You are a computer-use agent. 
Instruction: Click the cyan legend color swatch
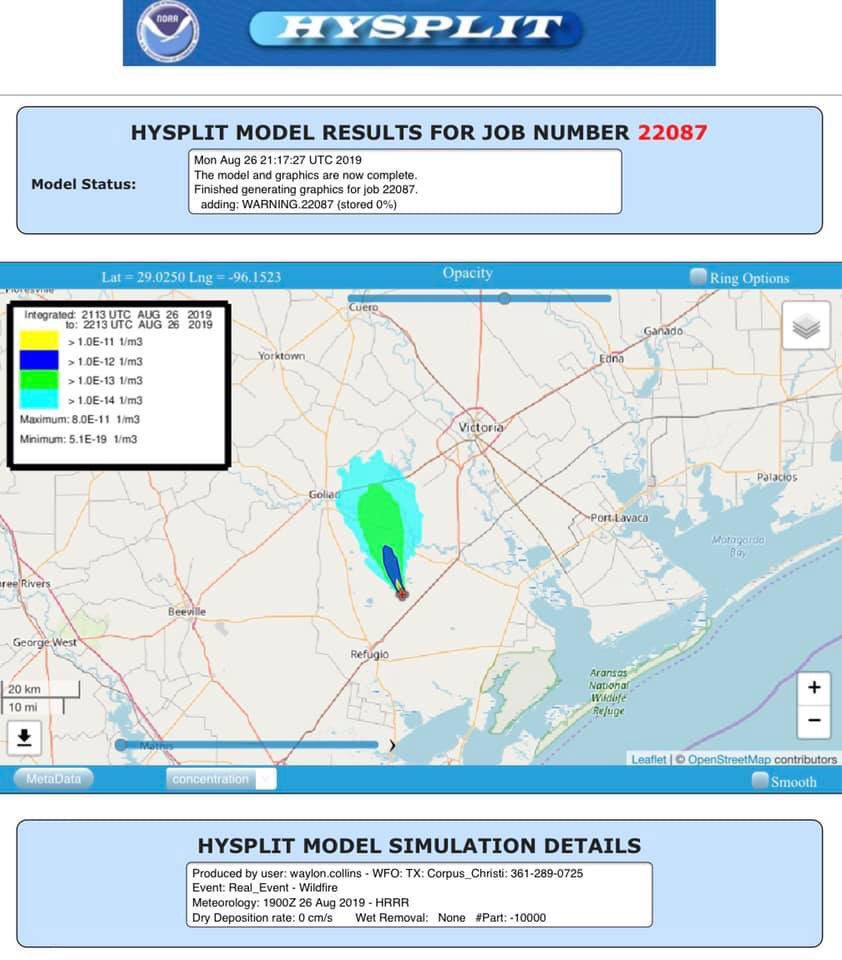[x=39, y=399]
